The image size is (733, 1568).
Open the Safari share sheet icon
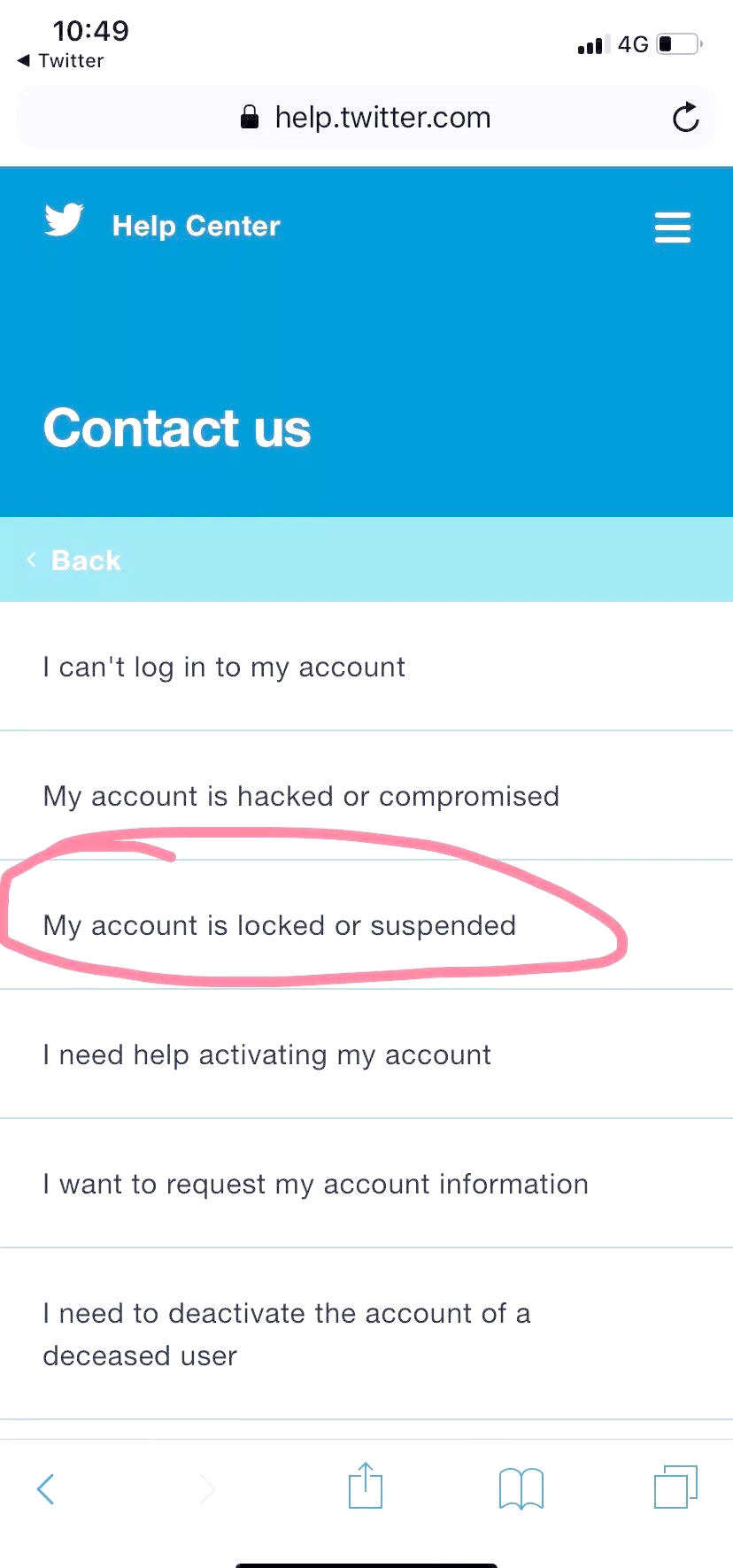pyautogui.click(x=365, y=1485)
